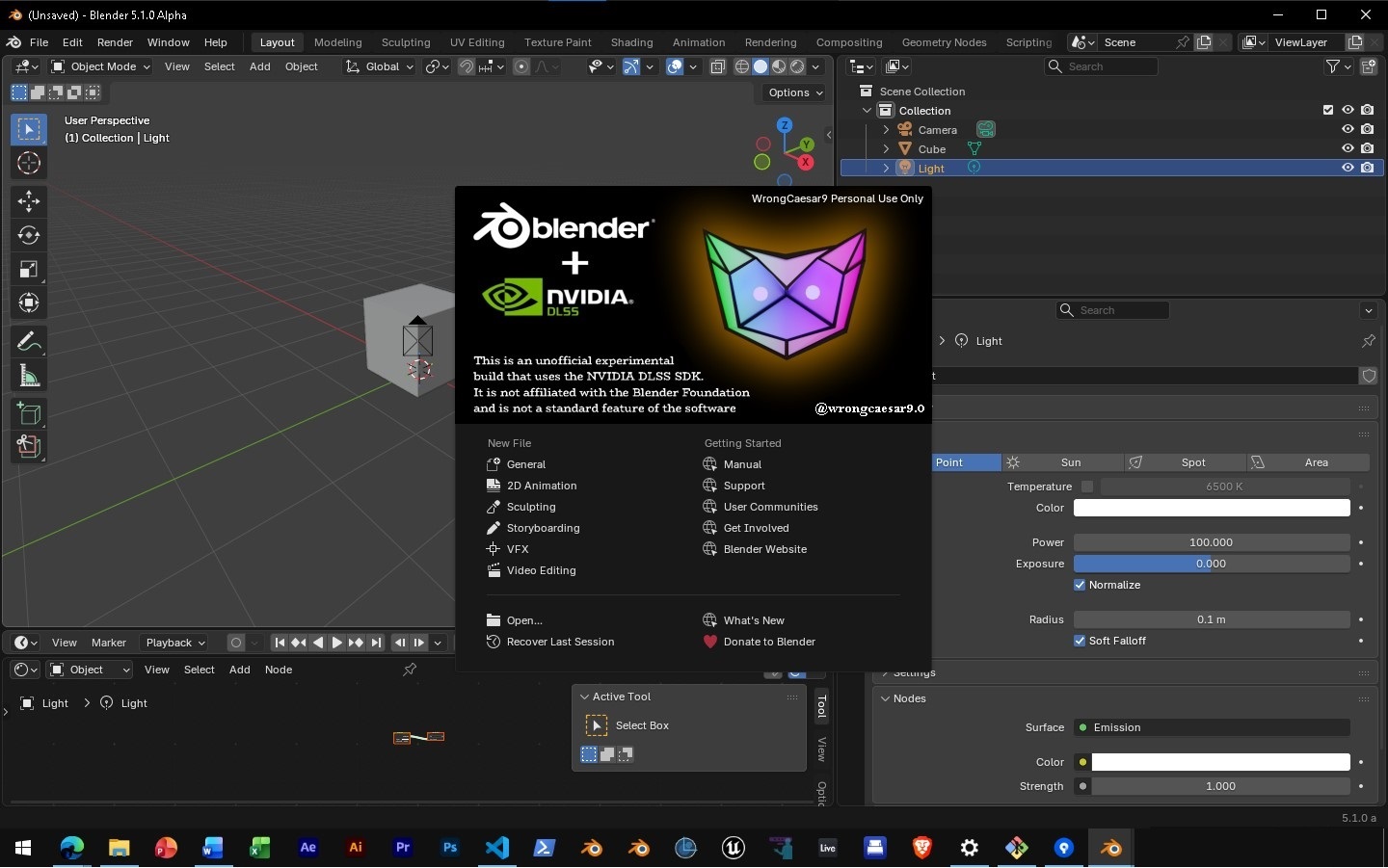Screen dimensions: 1388x868
Task: Hide the Cube using its eye toggle
Action: click(1348, 148)
